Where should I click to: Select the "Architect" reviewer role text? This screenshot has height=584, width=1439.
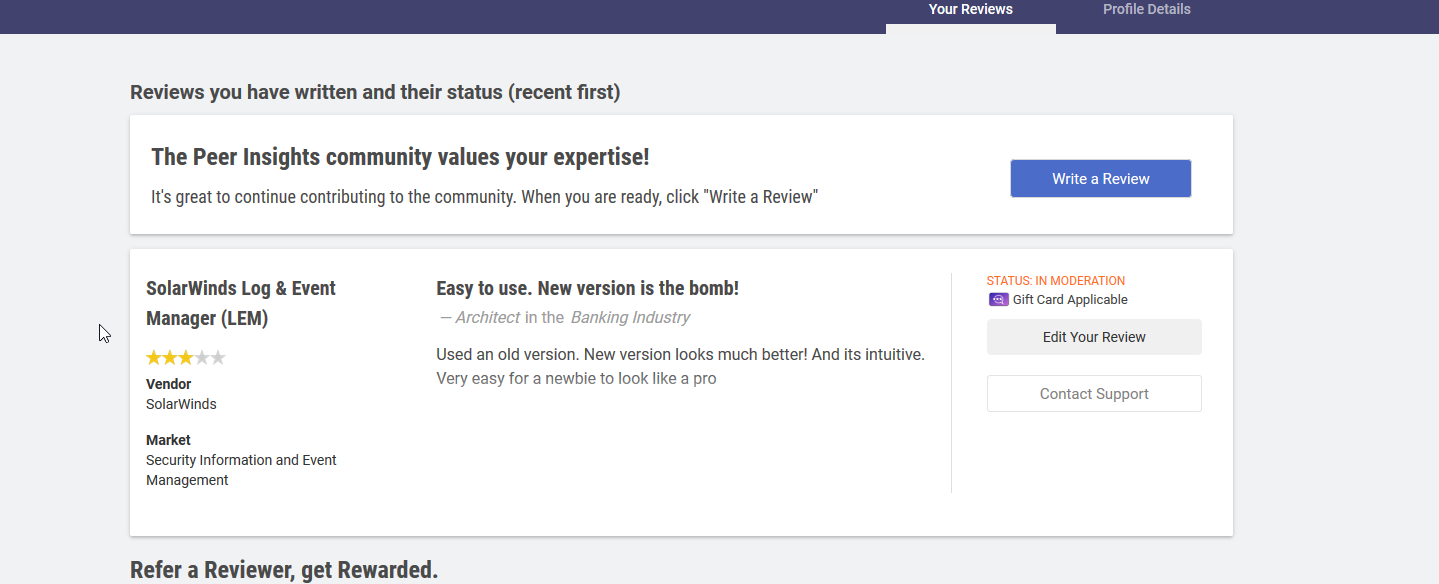(x=487, y=318)
